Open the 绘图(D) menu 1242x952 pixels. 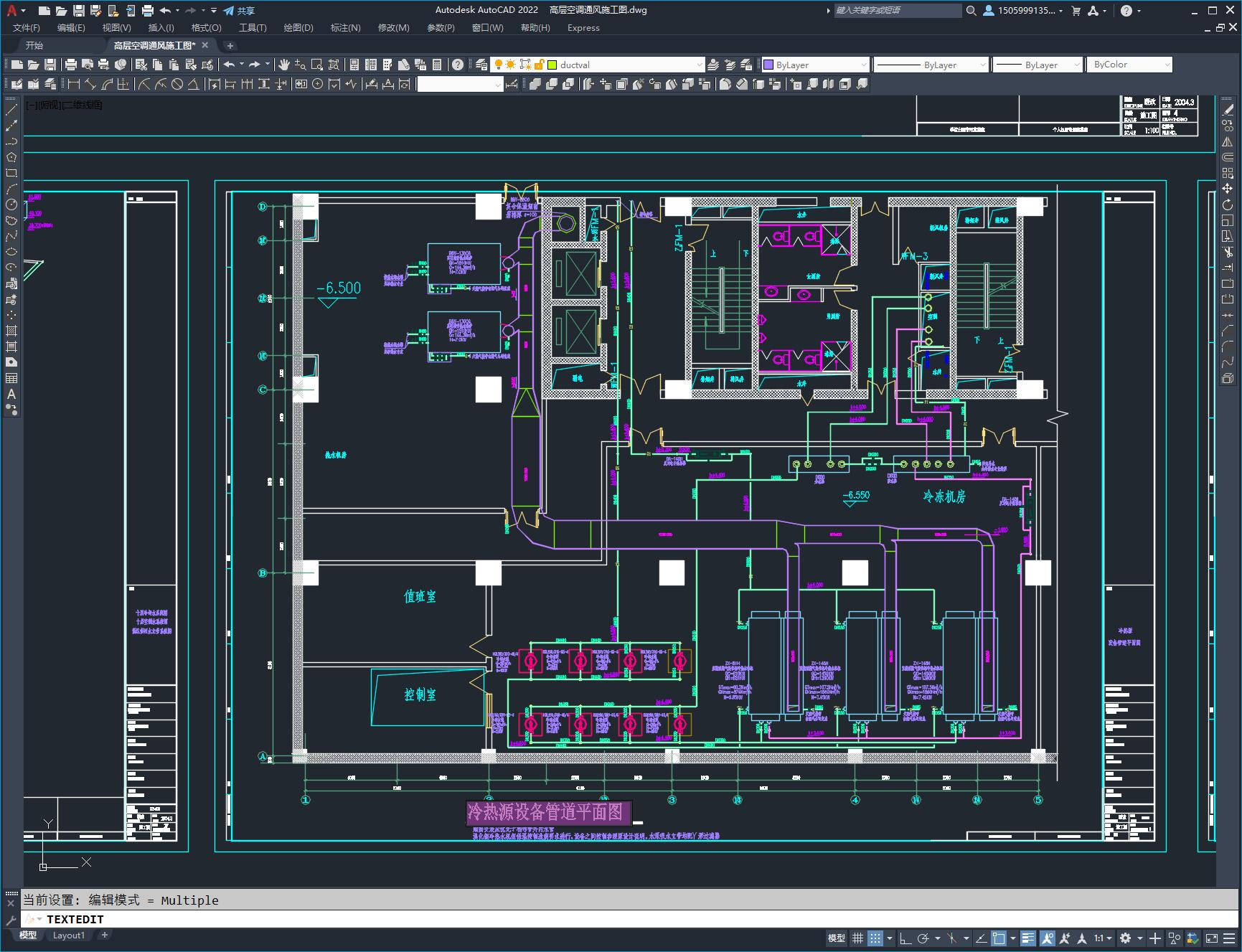298,27
